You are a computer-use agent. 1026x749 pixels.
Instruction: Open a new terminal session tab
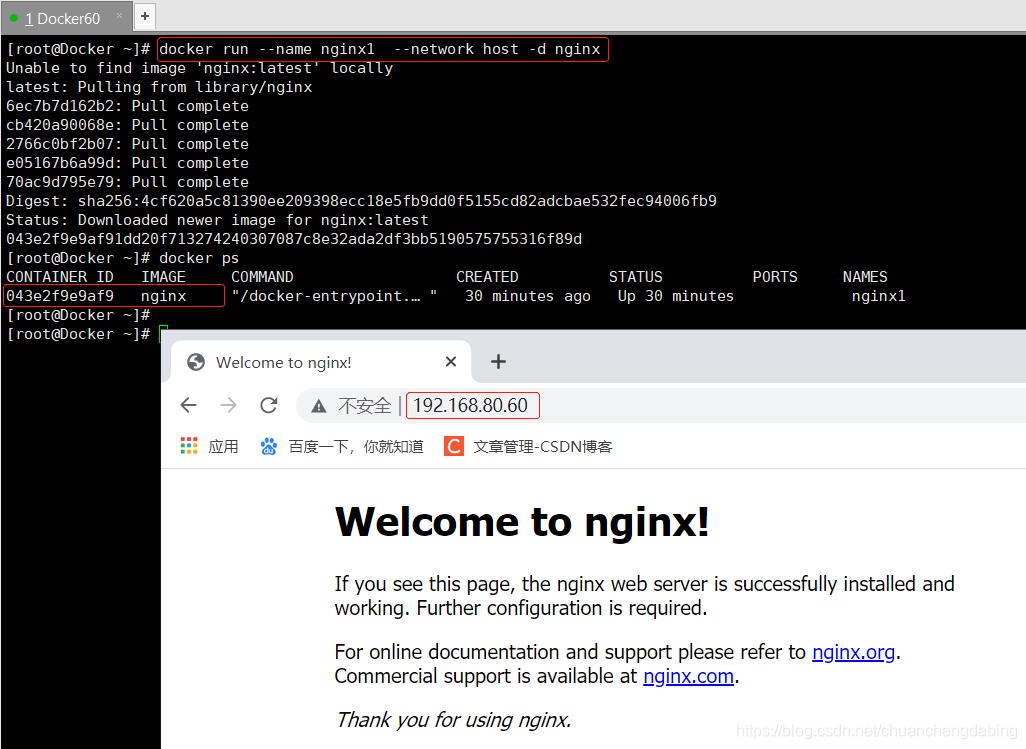145,16
